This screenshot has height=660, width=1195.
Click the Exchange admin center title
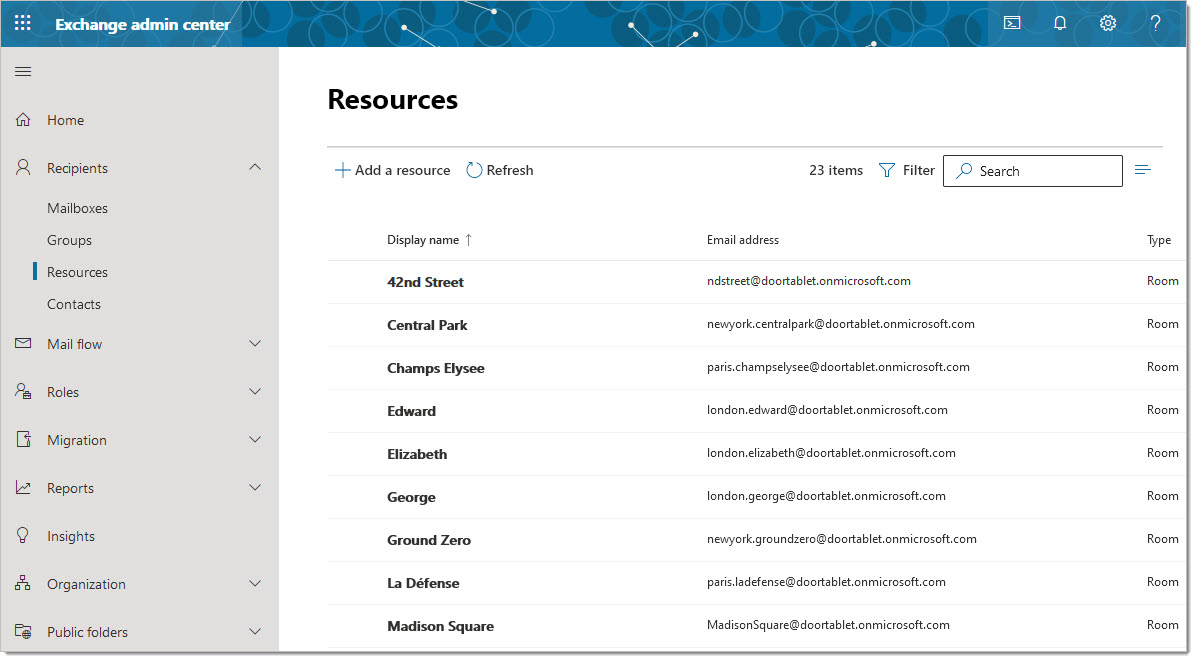(143, 24)
